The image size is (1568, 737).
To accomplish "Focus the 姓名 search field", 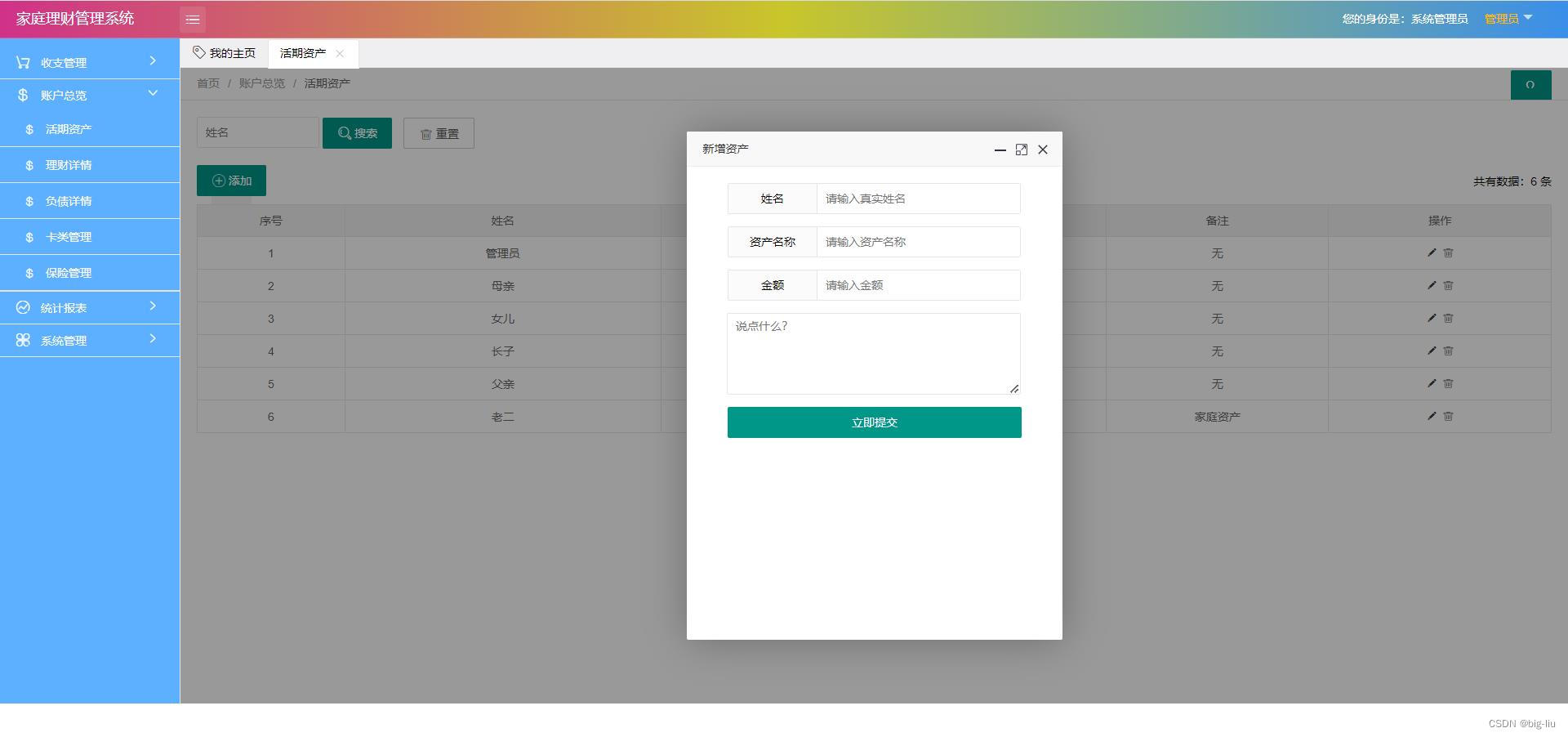I will 257,132.
